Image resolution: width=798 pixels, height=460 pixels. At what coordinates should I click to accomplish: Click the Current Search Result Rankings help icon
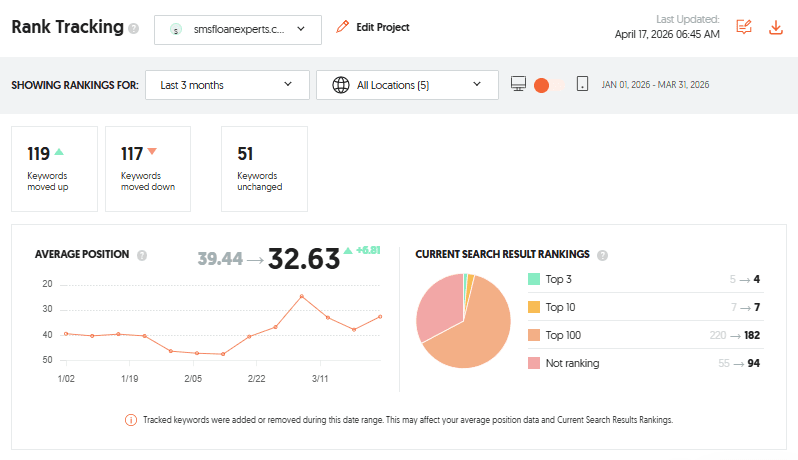602,255
